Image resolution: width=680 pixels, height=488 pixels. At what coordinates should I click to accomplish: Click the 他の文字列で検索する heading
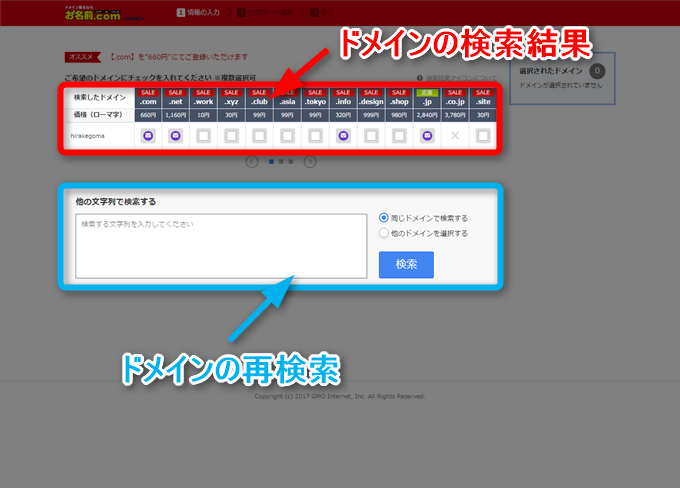(x=116, y=202)
